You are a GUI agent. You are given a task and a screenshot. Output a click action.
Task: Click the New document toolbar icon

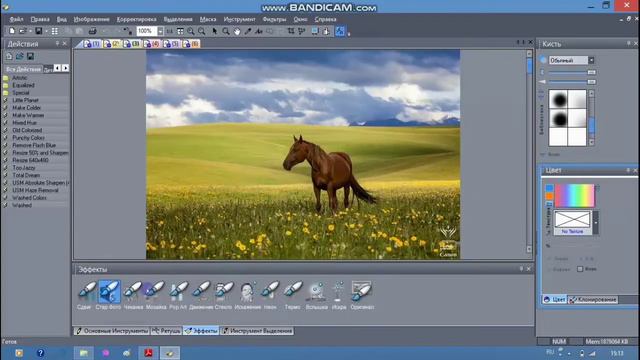pyautogui.click(x=11, y=31)
